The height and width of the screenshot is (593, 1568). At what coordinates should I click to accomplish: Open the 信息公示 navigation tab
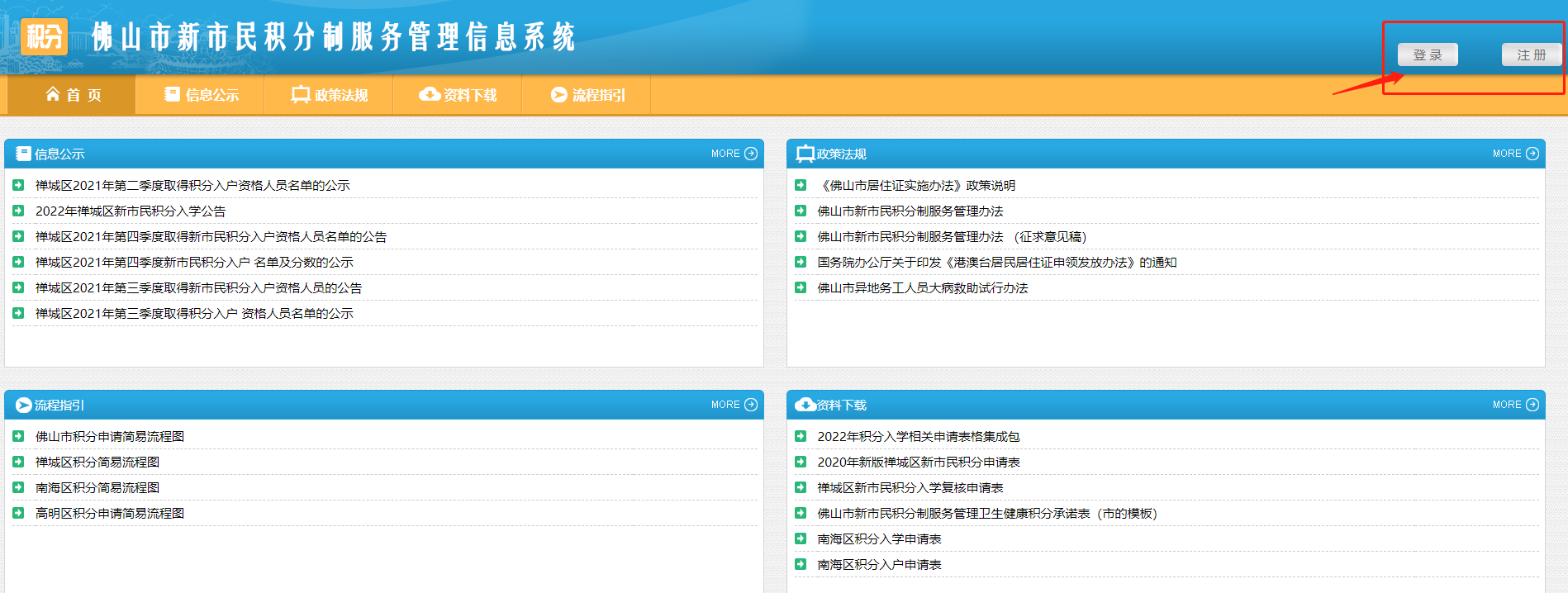(x=201, y=95)
